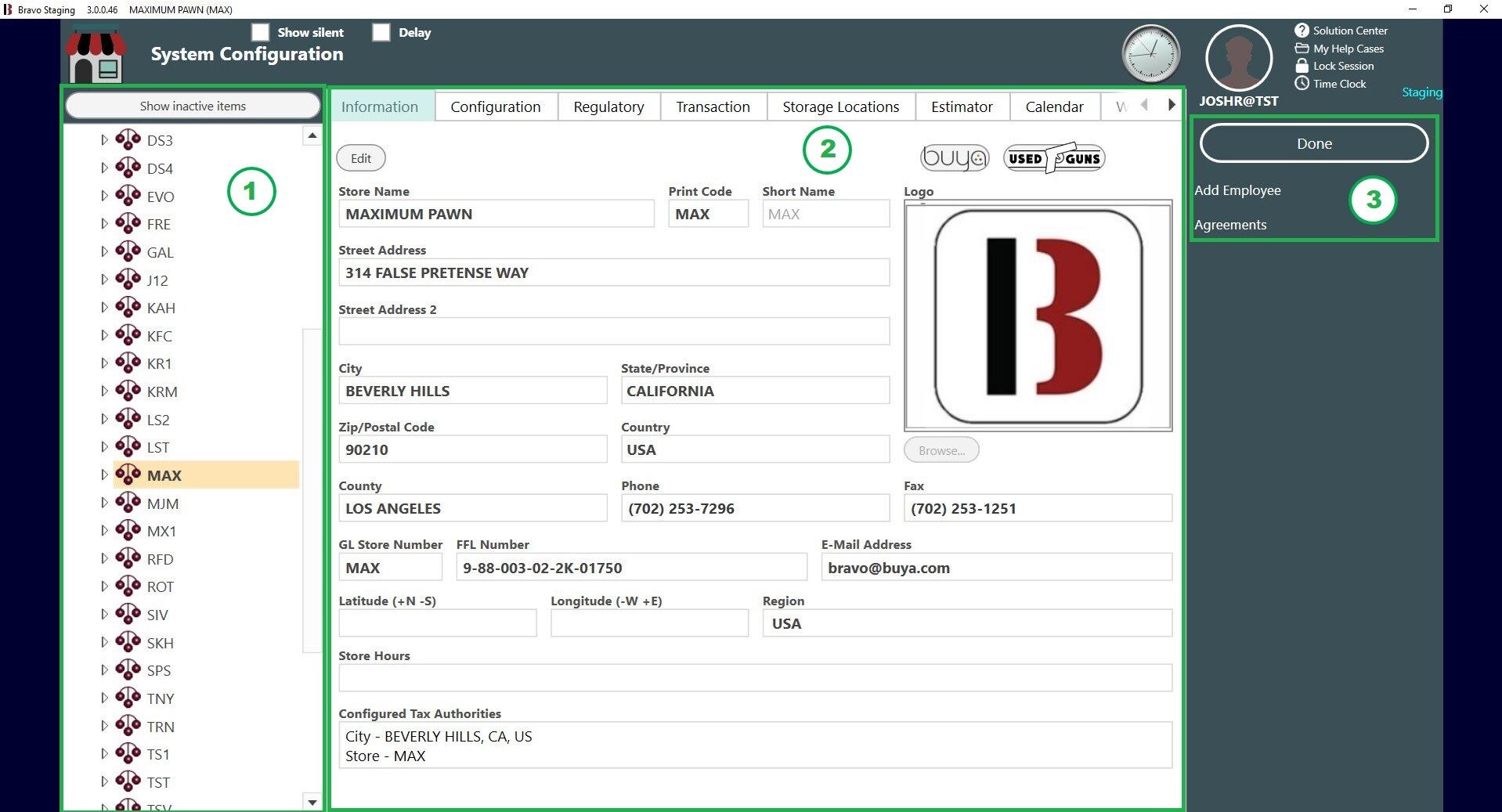Click the Store Hours input field

(x=754, y=677)
